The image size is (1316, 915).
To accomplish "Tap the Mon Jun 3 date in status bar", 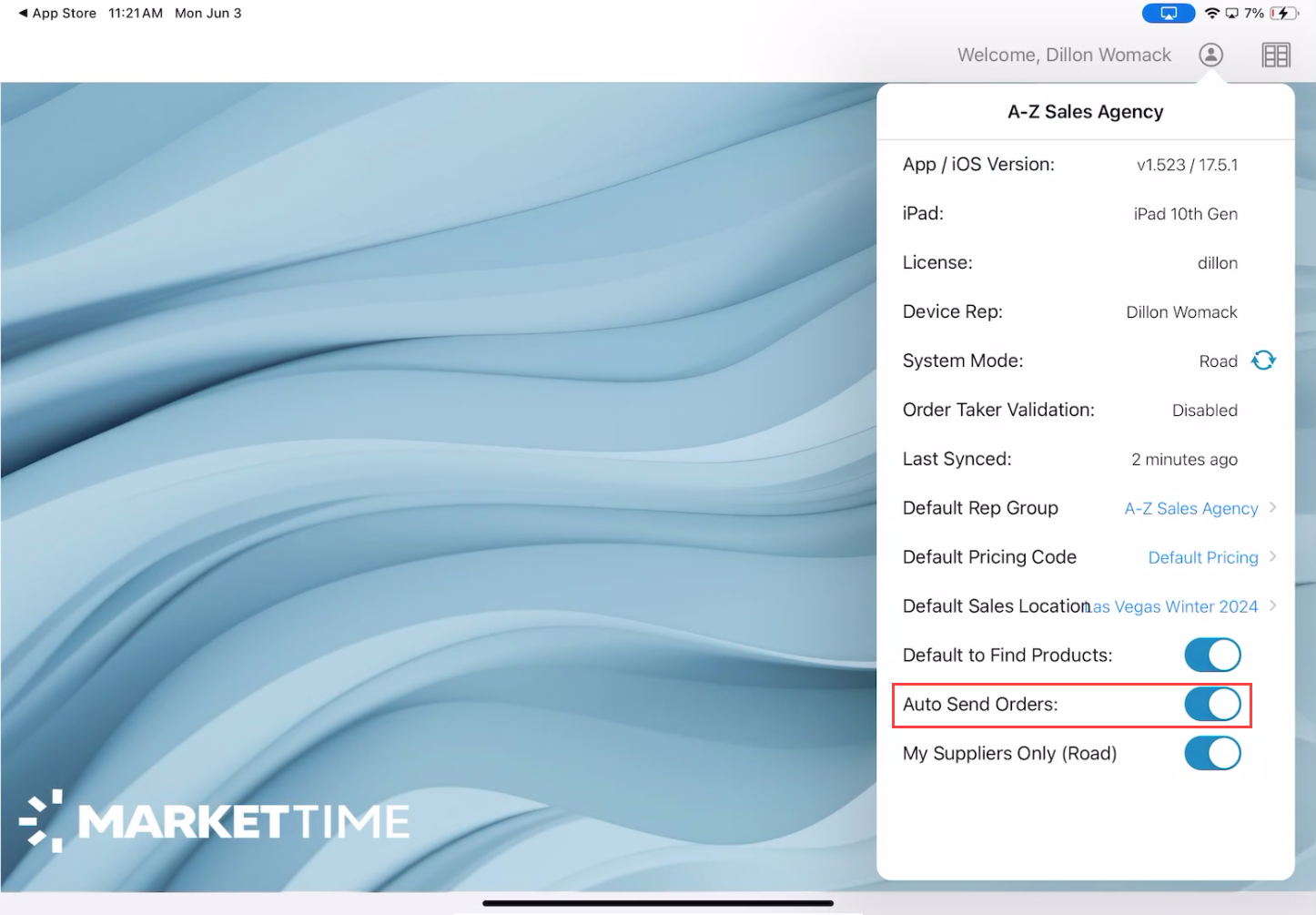I will tap(208, 14).
